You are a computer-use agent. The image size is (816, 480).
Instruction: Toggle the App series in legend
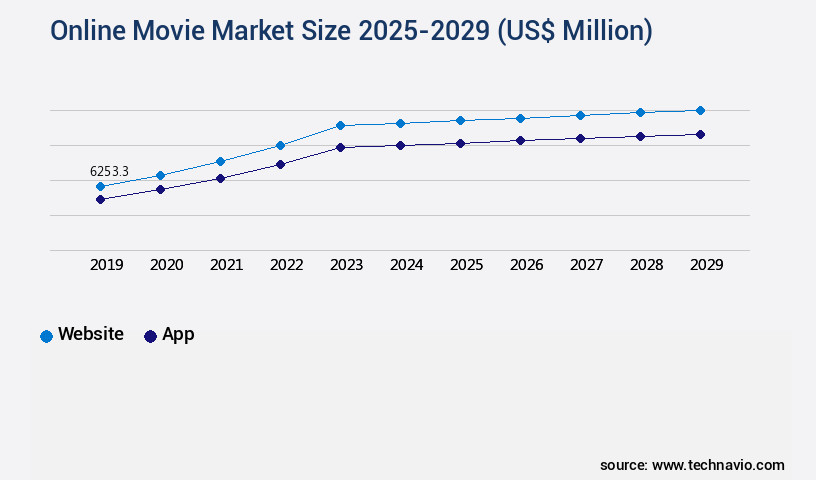(178, 335)
